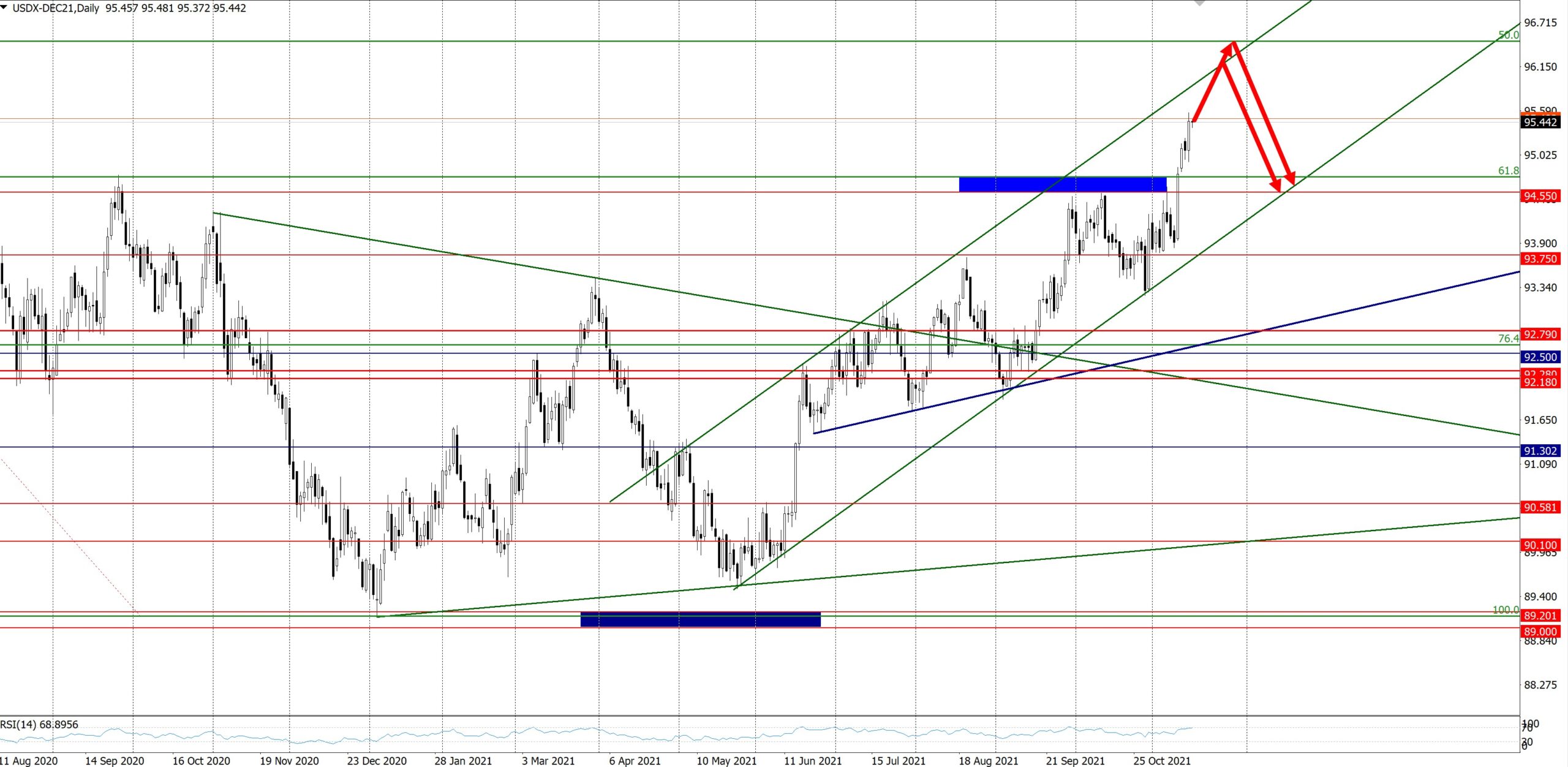Click the upward red arrow tip near 50.0 line

tap(1231, 44)
